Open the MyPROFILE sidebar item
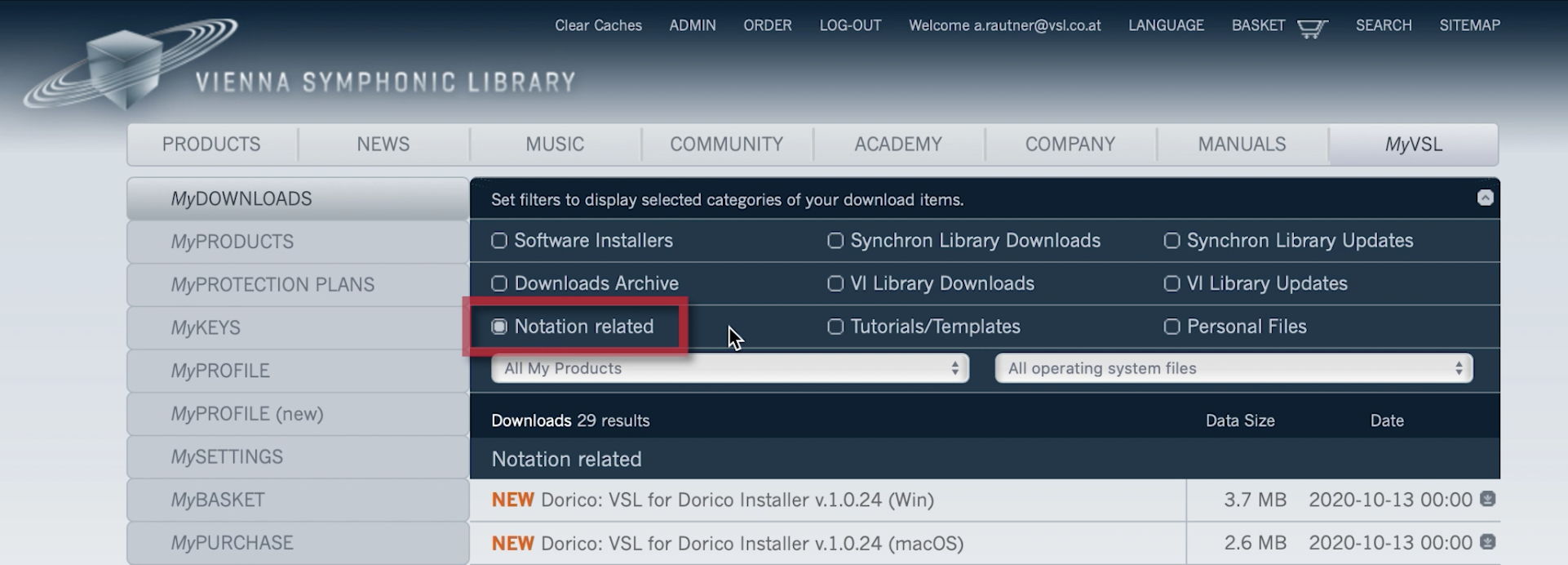The width and height of the screenshot is (1568, 565). point(298,371)
